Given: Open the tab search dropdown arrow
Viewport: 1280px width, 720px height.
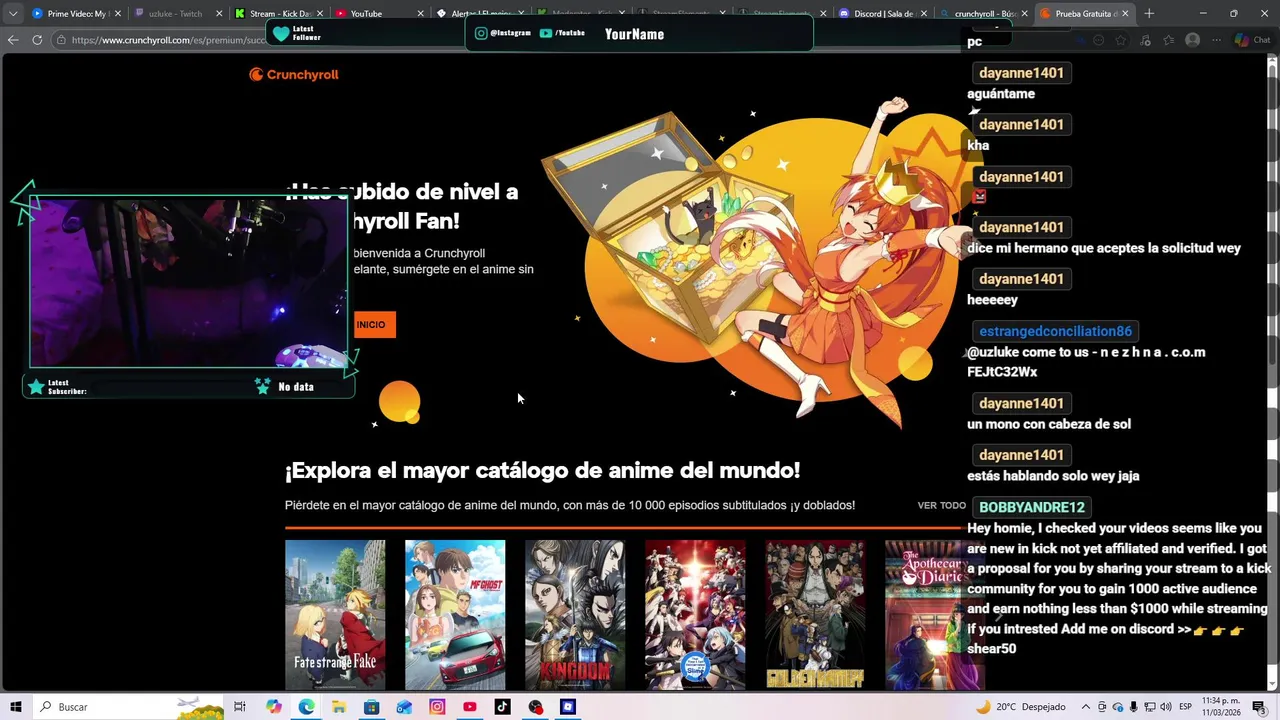Looking at the screenshot, I should tap(12, 14).
